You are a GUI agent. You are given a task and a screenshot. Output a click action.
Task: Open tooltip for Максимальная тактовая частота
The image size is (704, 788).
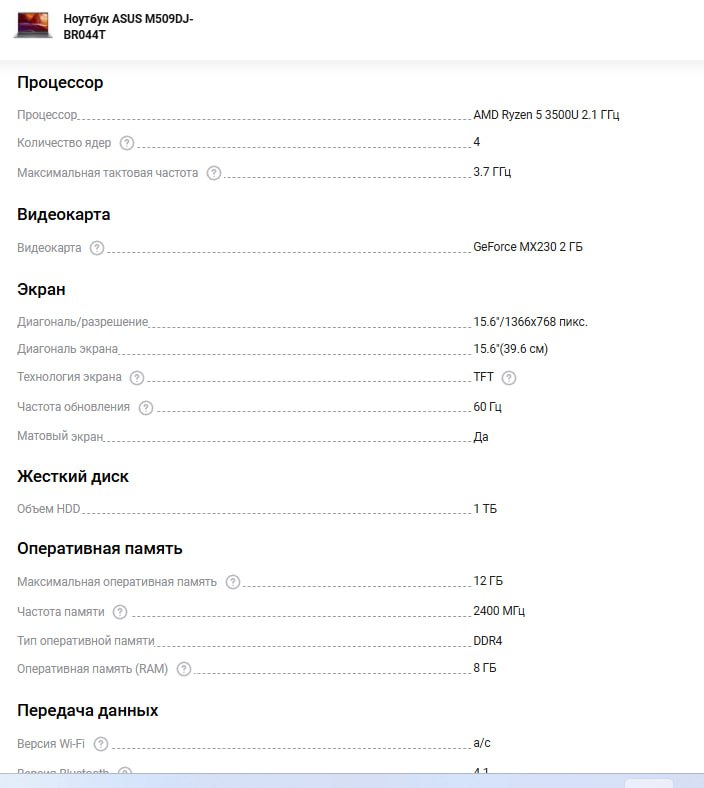tap(214, 173)
